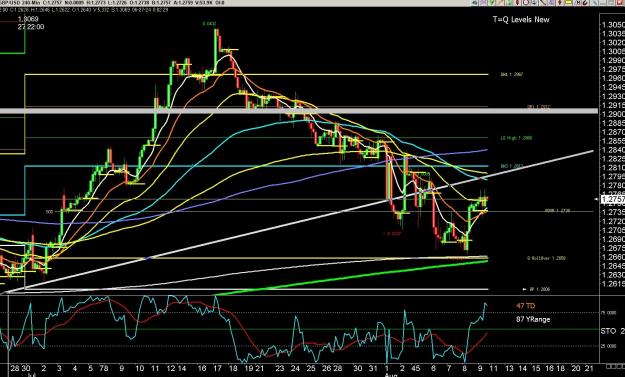The image size is (625, 377).
Task: Click date label 31 on time axis
Action: pyautogui.click(x=373, y=369)
